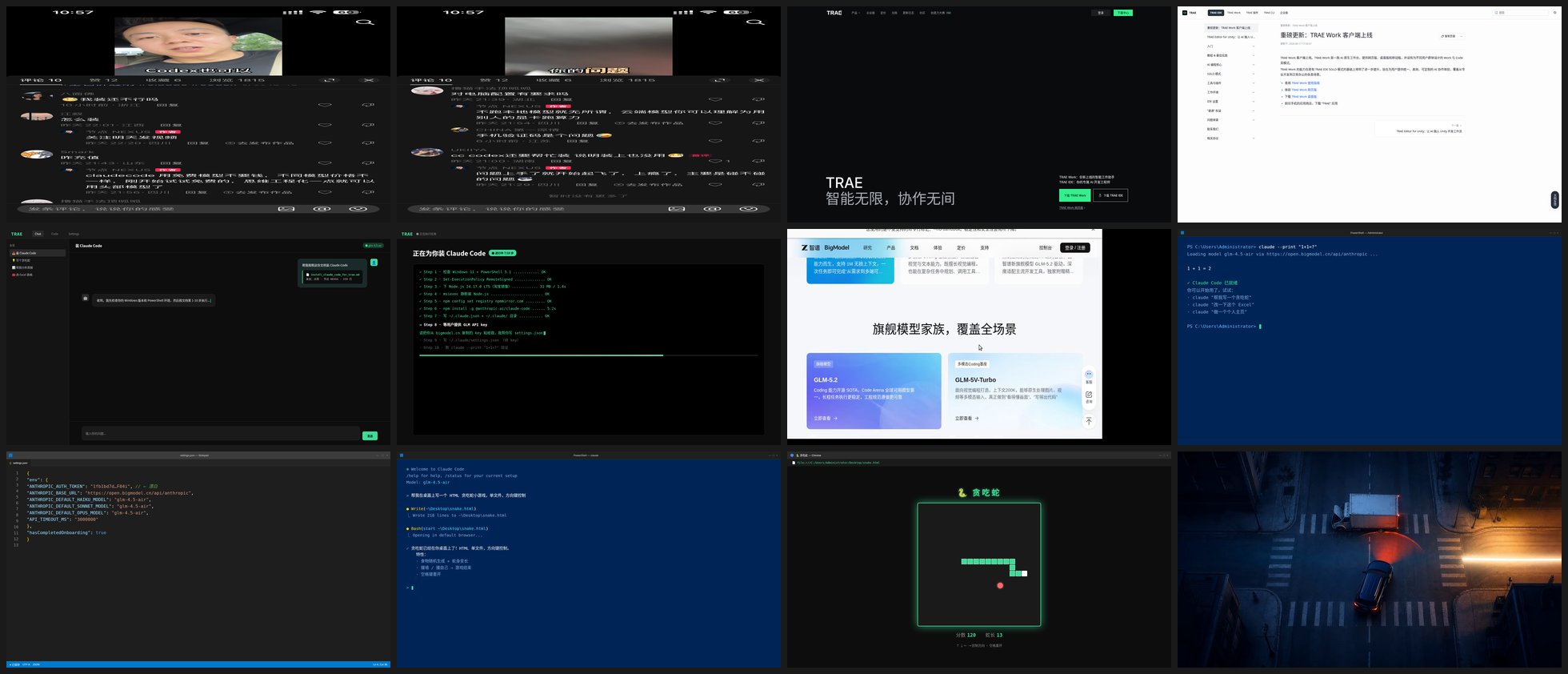Click the 智谱 BigModel logo
Viewport: 1568px width, 674px height.
tap(825, 247)
